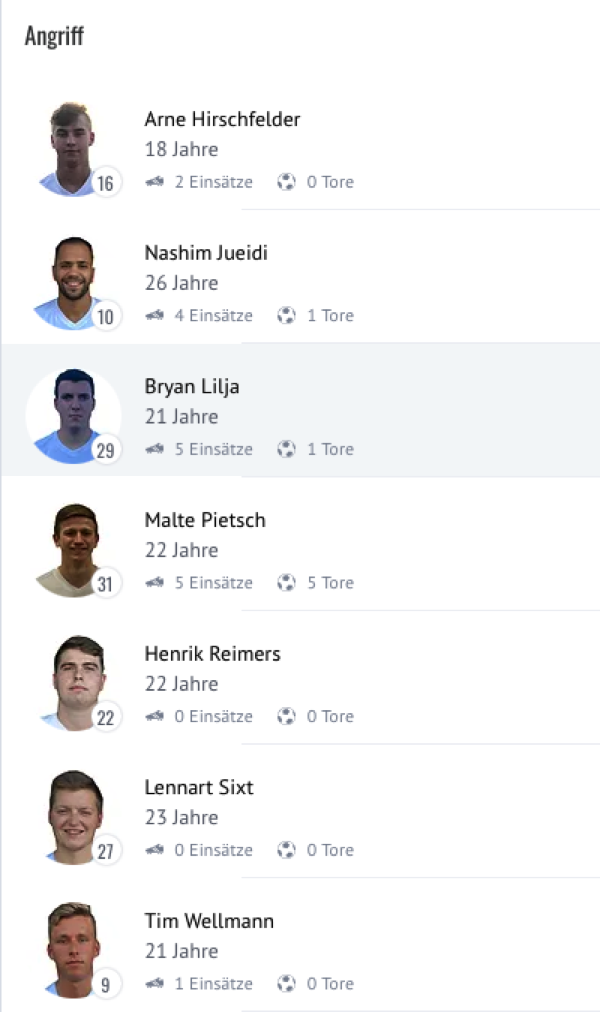The width and height of the screenshot is (600, 1012).
Task: Select Tim Wellmann's portrait thumbnail
Action: click(x=72, y=949)
